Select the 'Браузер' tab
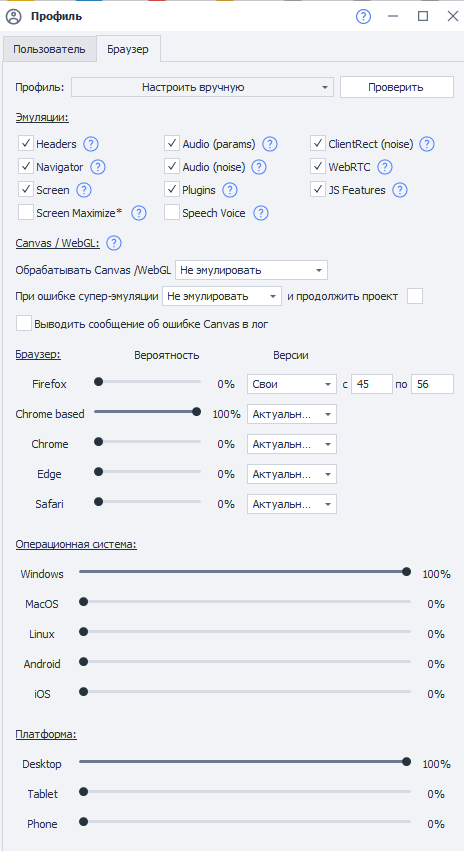464x851 pixels. 128,49
